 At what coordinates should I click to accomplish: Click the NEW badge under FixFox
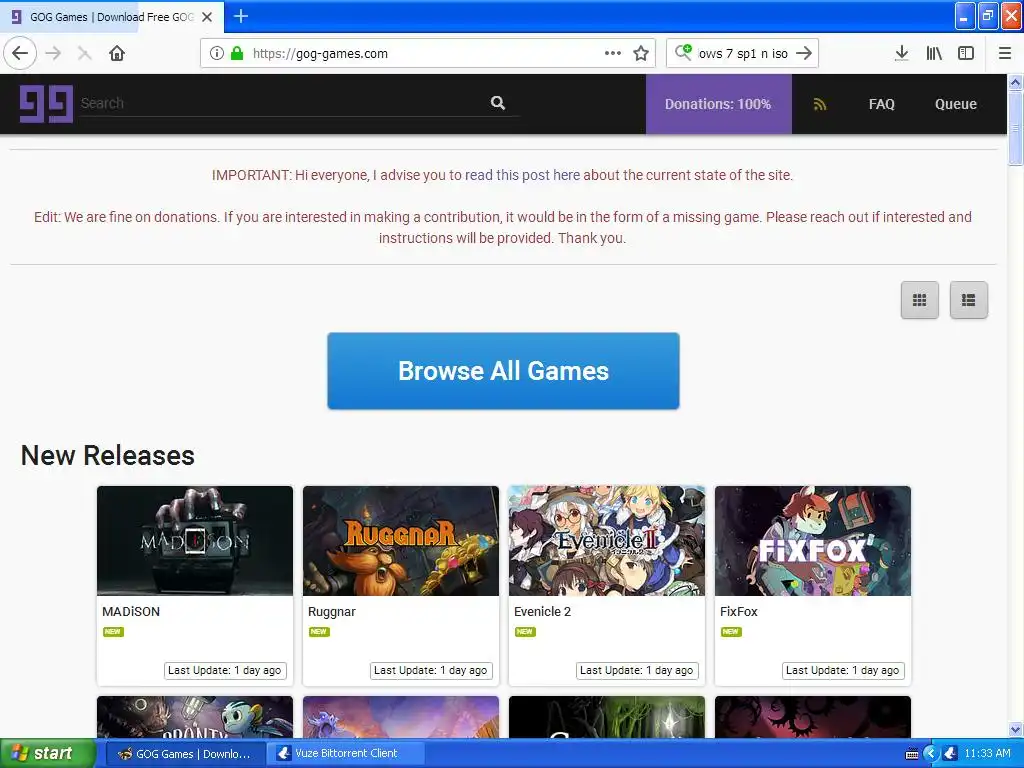tap(731, 632)
